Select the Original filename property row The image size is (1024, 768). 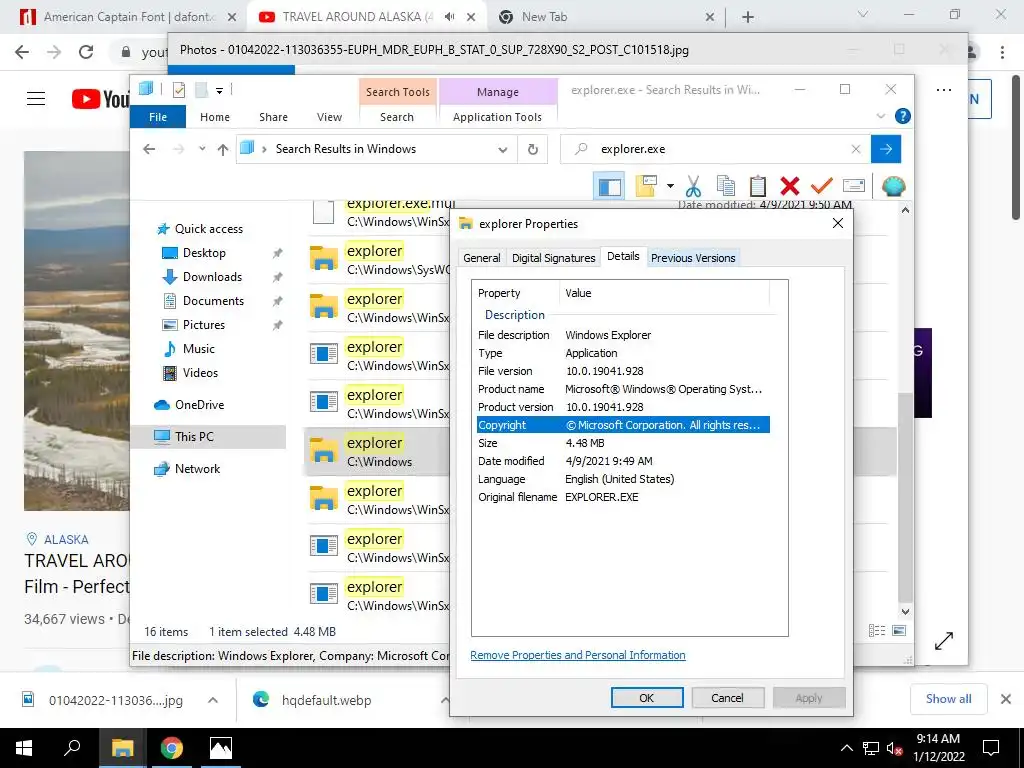tap(623, 497)
